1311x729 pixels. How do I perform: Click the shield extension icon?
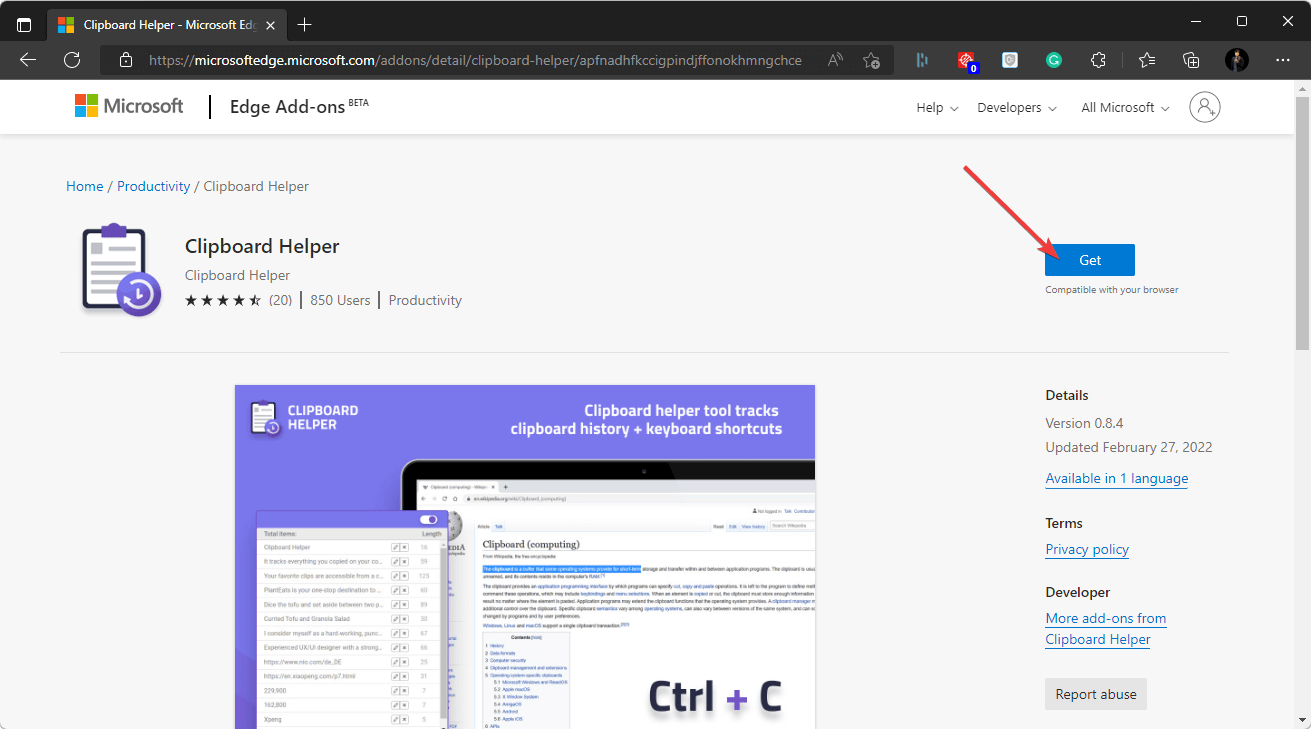[1010, 60]
